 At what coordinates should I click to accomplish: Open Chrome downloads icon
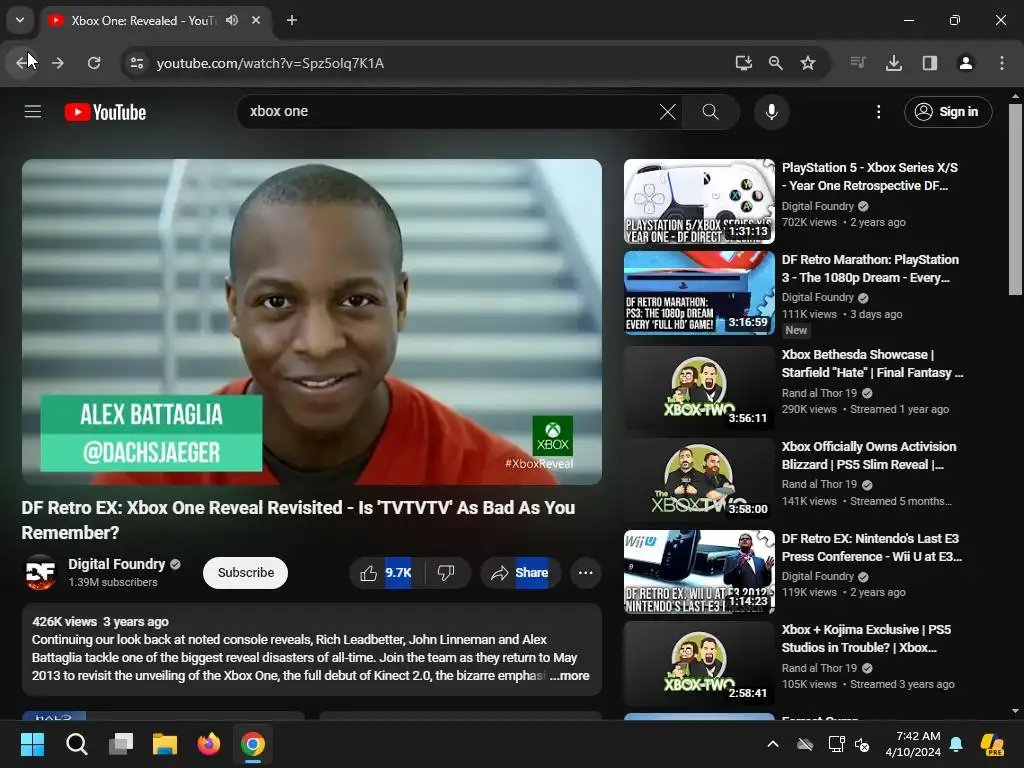pos(894,63)
